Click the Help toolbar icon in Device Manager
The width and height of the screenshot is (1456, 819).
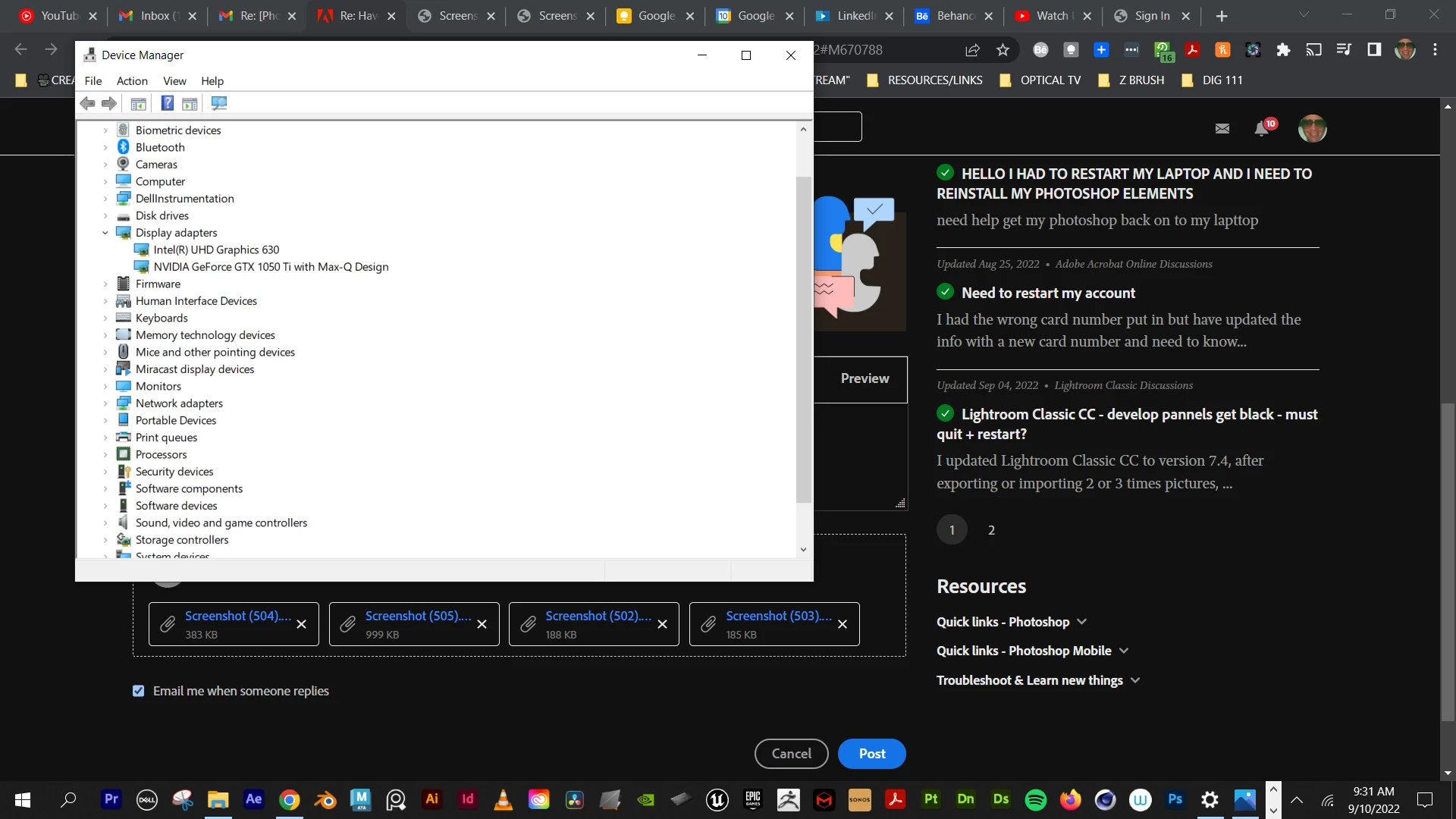pos(168,103)
